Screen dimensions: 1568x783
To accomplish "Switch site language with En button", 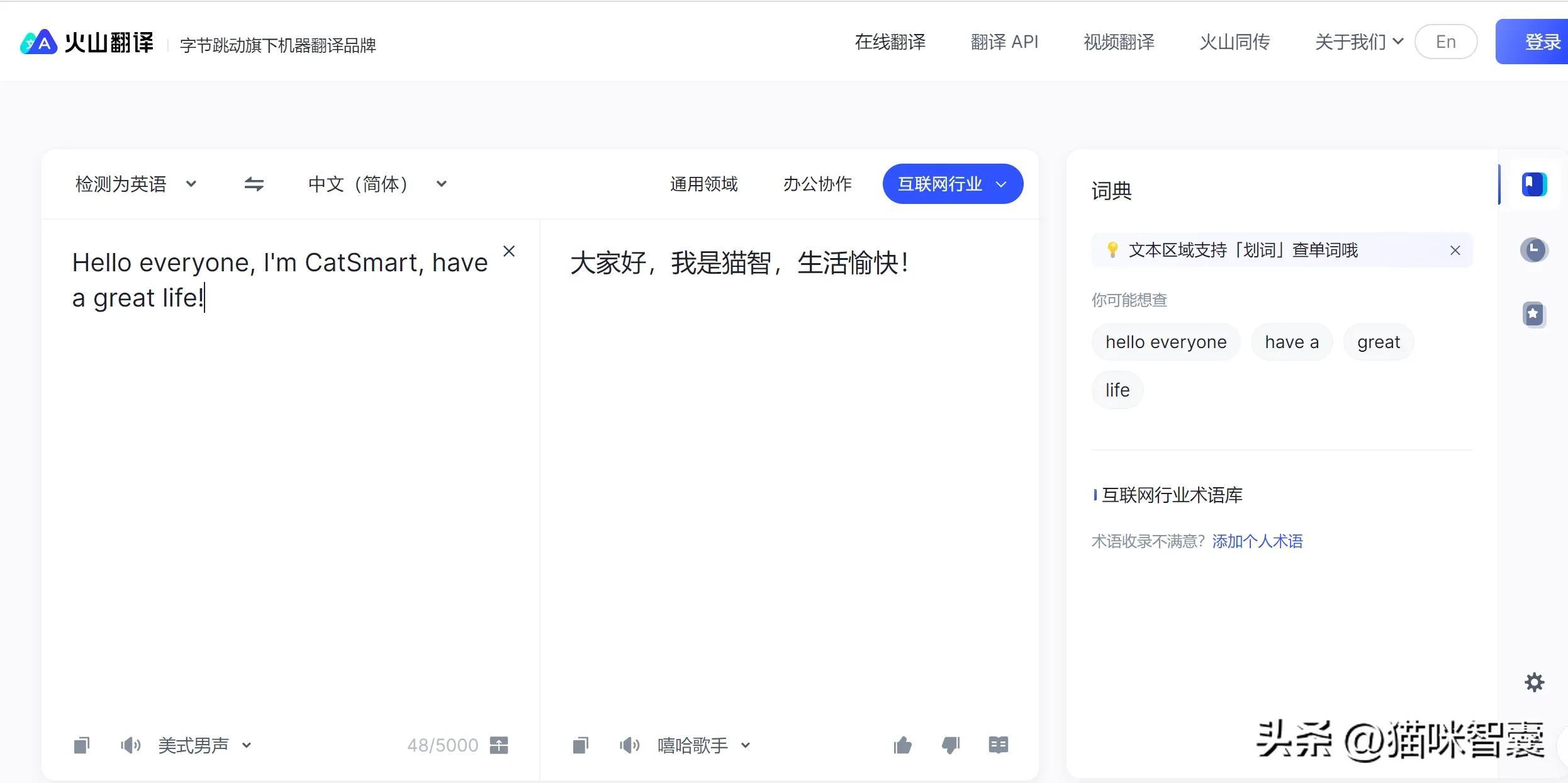I will click(1446, 42).
